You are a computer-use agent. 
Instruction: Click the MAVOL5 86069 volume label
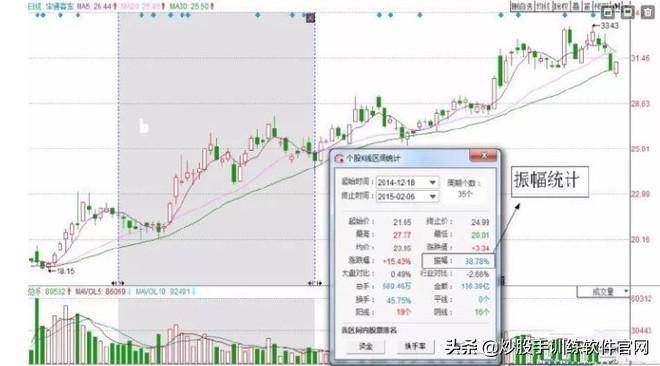click(x=102, y=292)
